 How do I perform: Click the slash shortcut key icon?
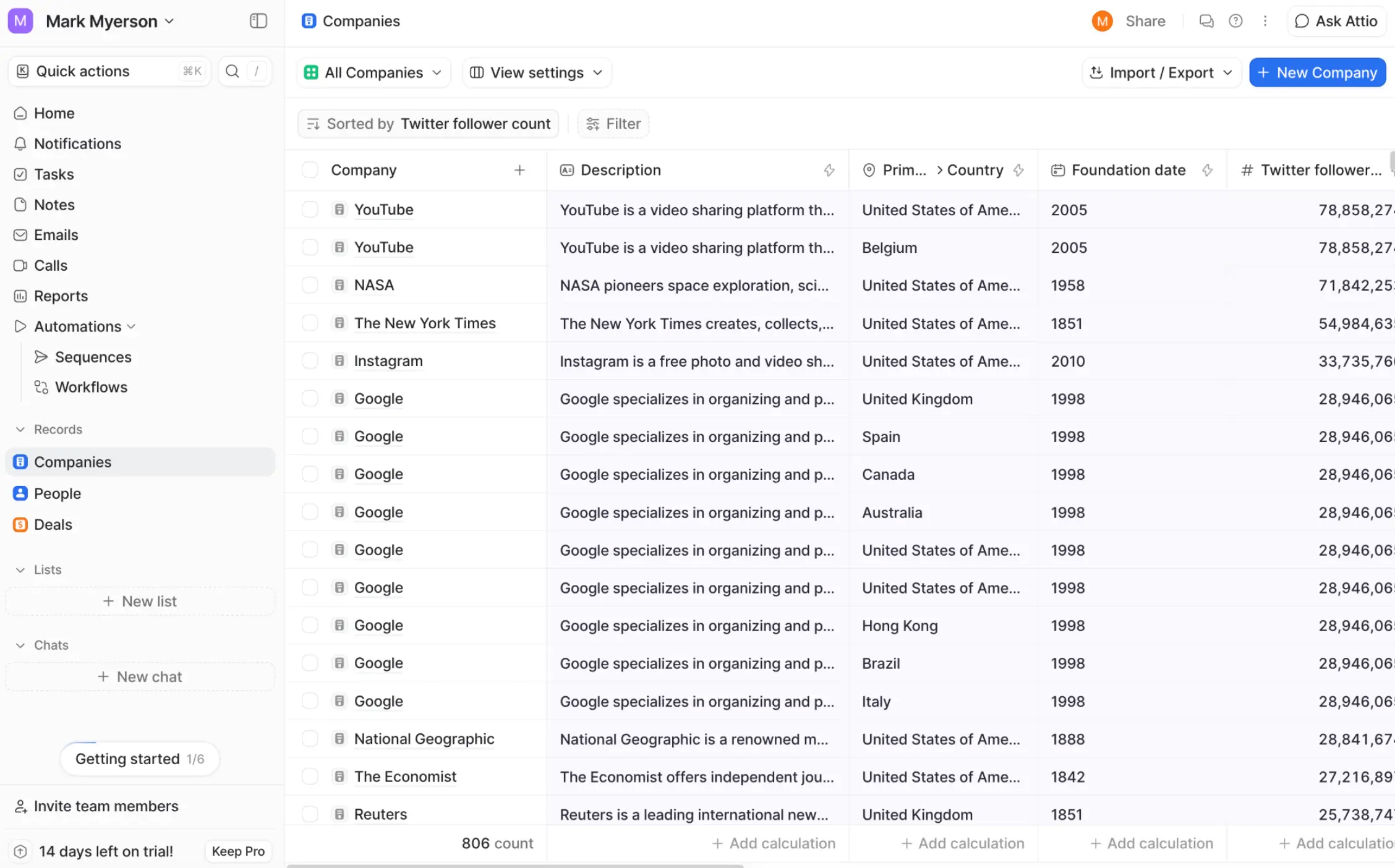point(257,71)
